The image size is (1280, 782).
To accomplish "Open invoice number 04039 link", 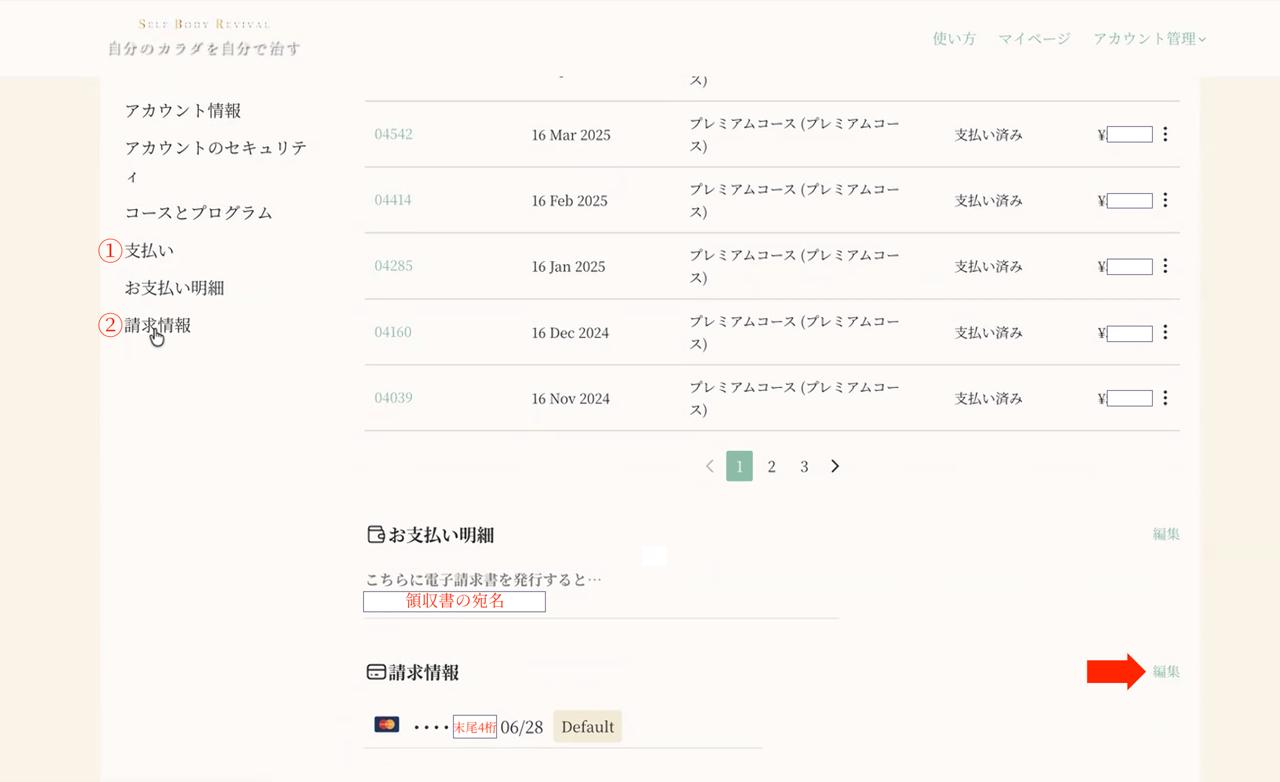I will tap(393, 398).
